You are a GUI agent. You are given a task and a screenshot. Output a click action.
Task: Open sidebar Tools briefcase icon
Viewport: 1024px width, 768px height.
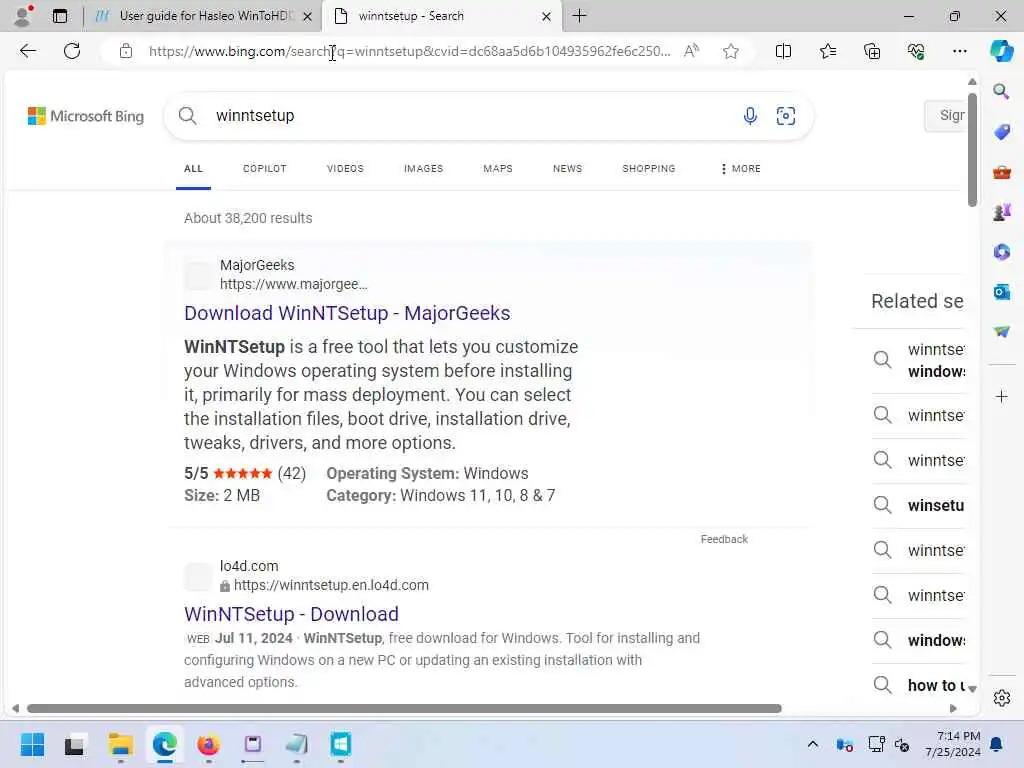(x=1001, y=172)
